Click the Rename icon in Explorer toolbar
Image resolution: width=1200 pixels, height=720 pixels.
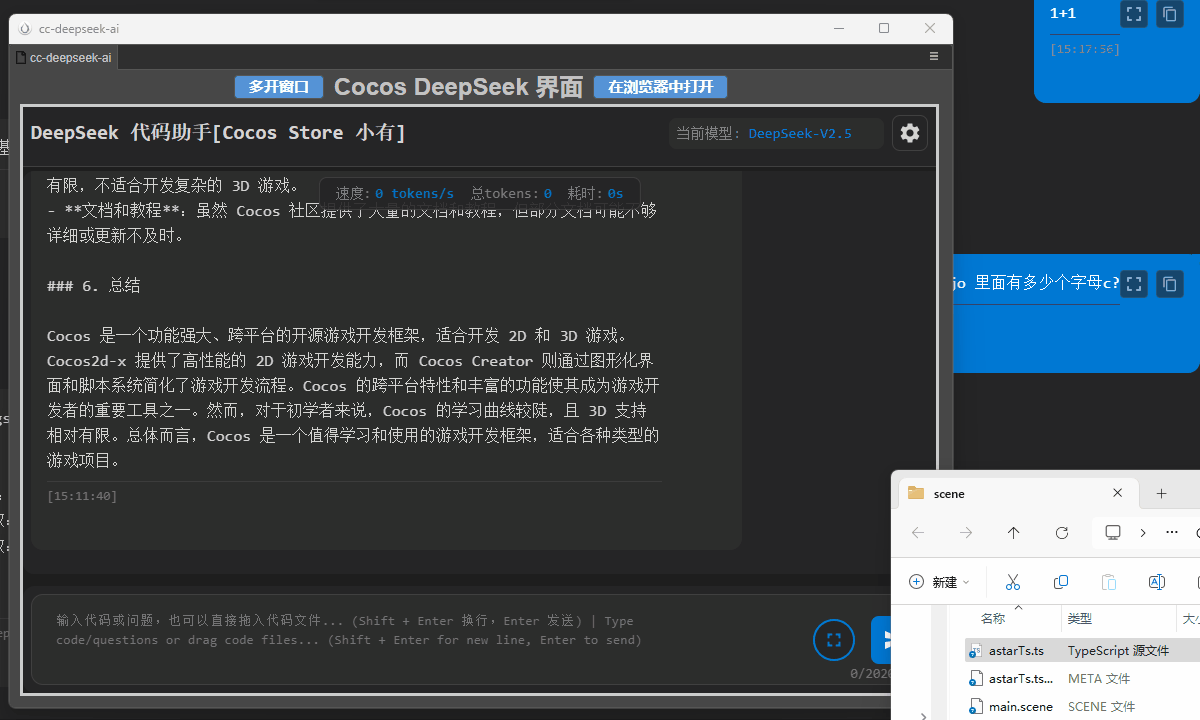[1156, 582]
